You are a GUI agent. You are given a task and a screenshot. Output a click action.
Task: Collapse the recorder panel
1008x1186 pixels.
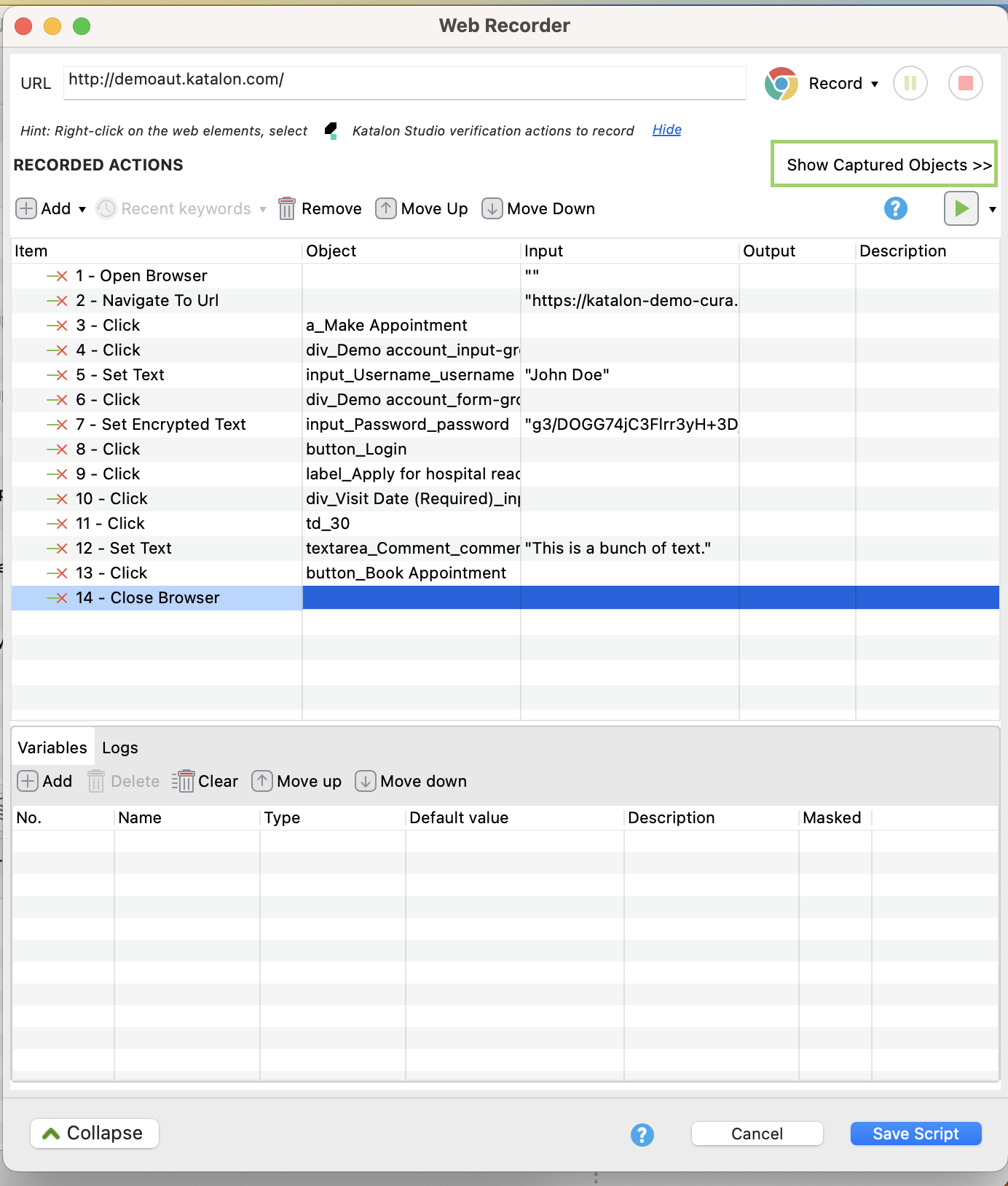pos(94,1134)
